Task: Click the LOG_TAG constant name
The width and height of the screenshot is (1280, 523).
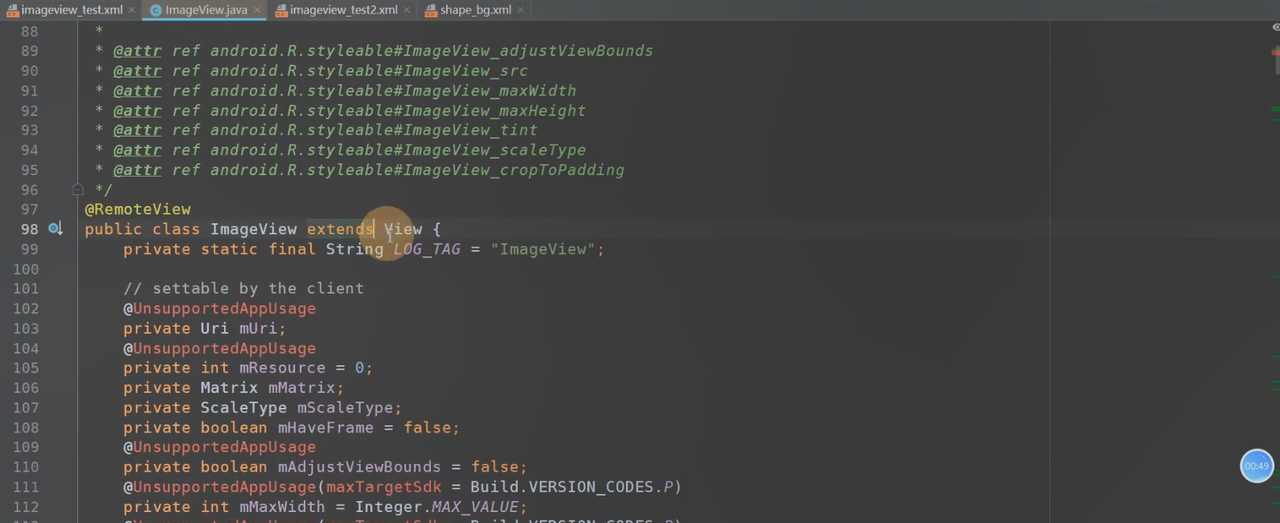Action: [427, 249]
